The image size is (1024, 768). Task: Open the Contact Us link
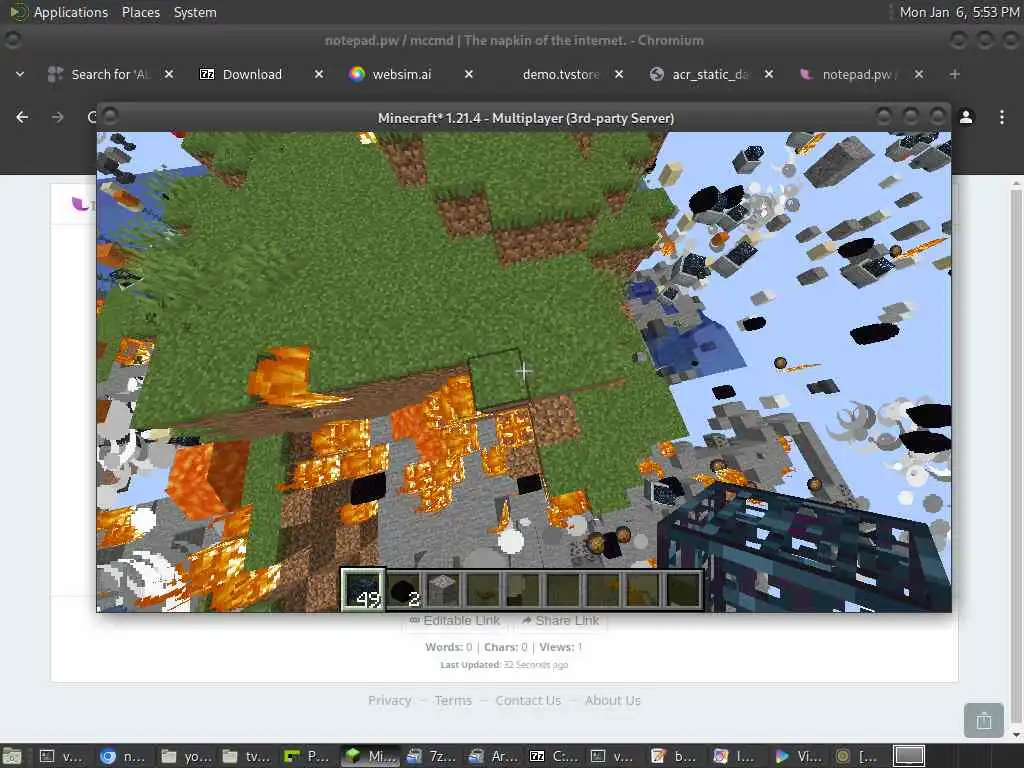click(528, 700)
